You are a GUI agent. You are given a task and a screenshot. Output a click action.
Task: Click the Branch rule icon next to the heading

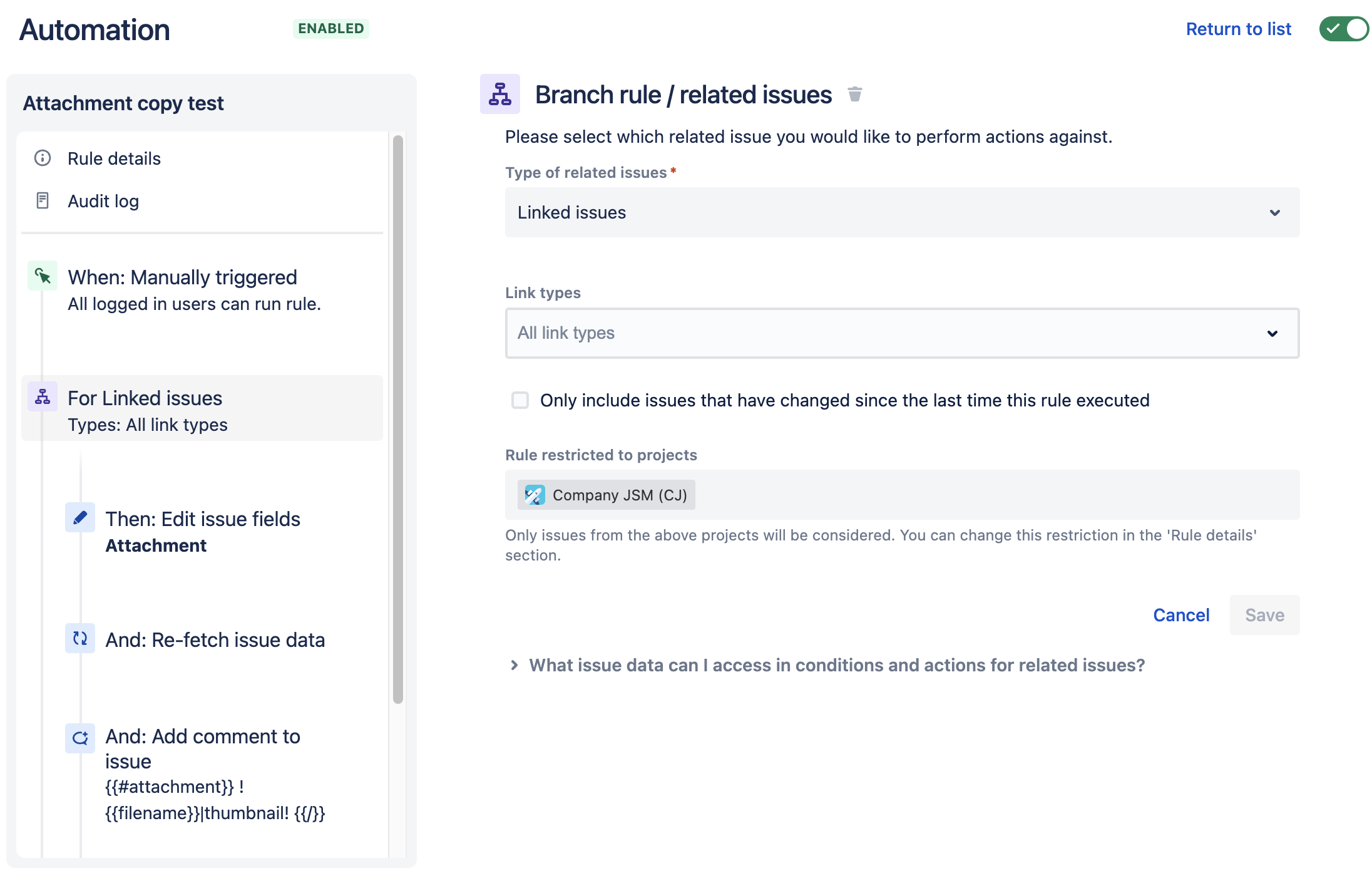coord(499,95)
